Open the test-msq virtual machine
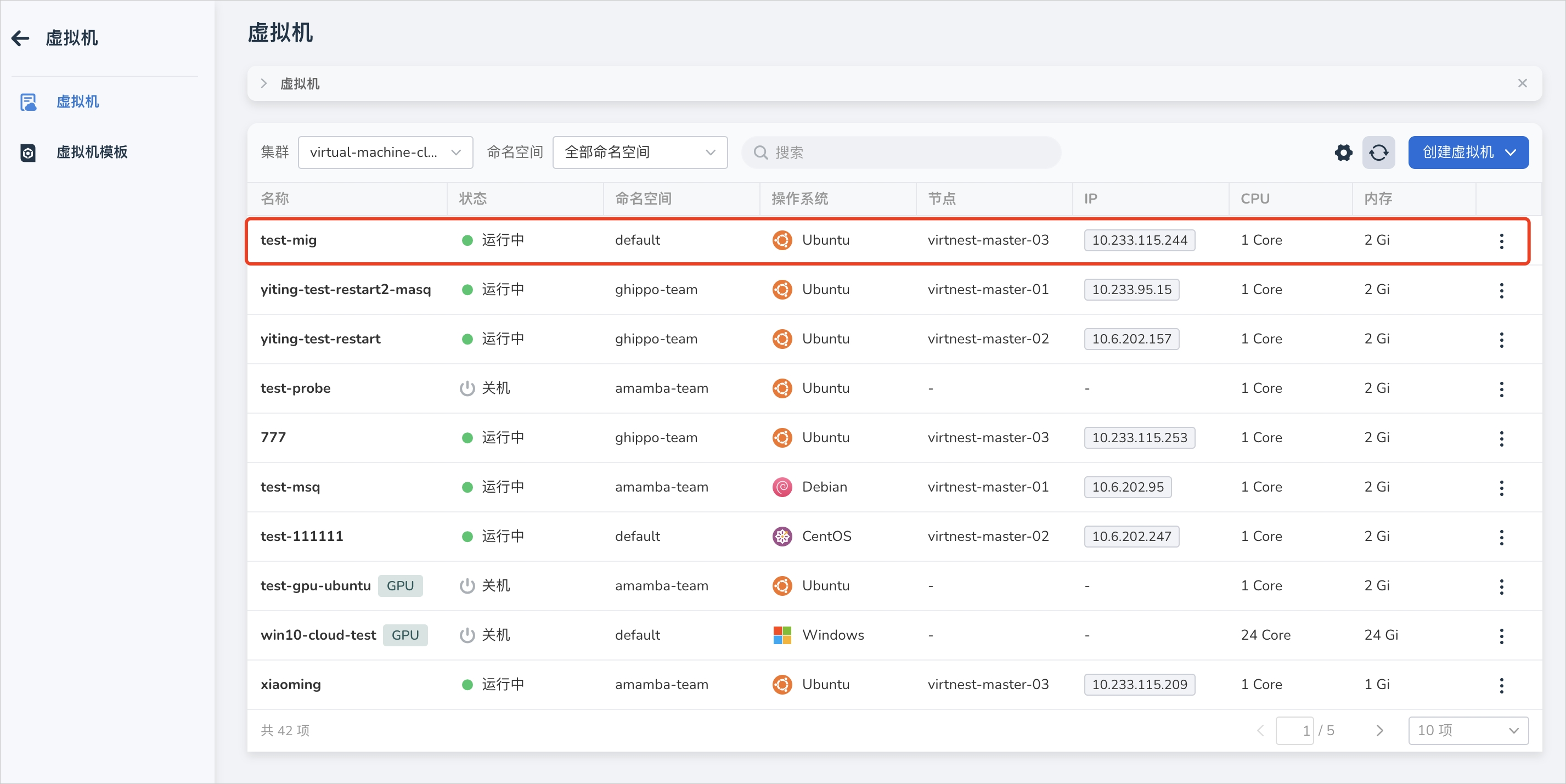This screenshot has height=784, width=1566. (x=290, y=487)
